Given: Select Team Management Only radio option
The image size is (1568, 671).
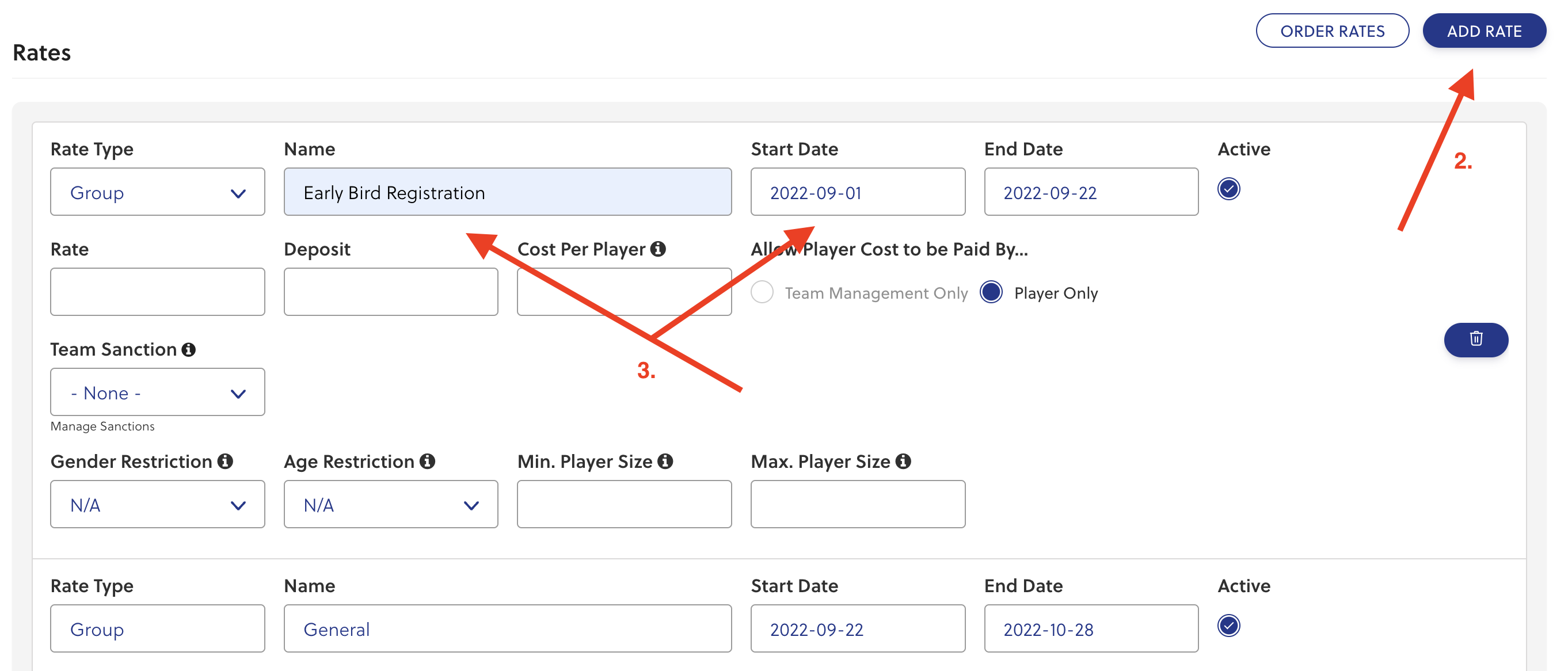Looking at the screenshot, I should (x=762, y=292).
